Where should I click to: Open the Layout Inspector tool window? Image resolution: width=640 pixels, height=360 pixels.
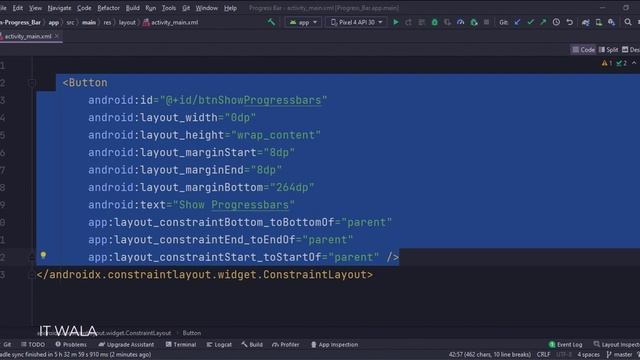(617, 344)
